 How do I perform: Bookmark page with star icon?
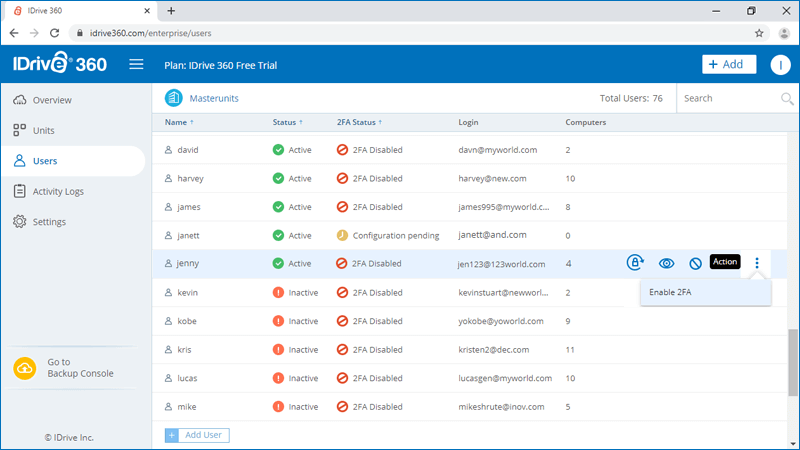(759, 33)
